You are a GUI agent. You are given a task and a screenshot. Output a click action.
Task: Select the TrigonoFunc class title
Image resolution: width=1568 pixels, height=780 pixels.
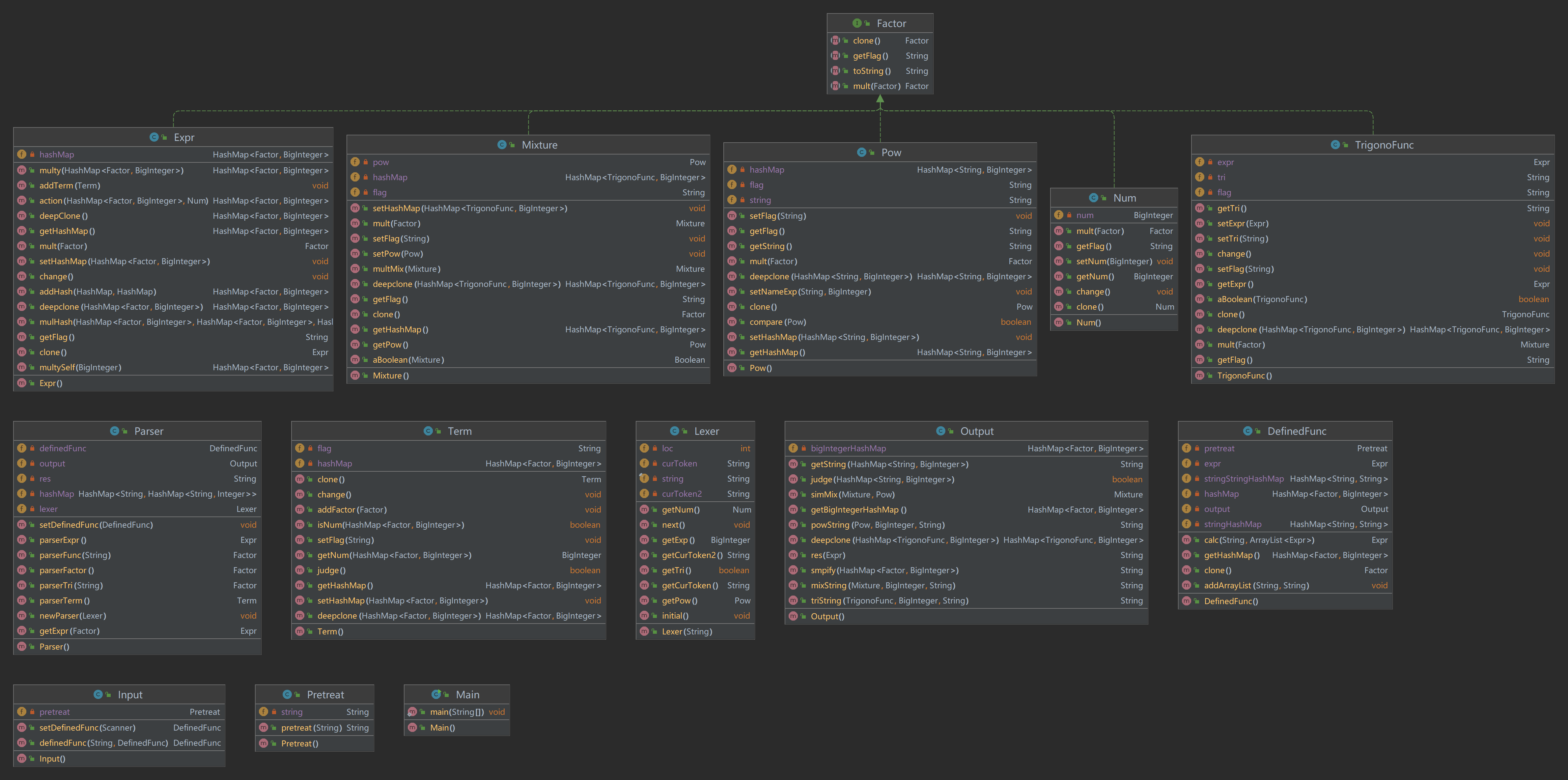[x=1384, y=144]
